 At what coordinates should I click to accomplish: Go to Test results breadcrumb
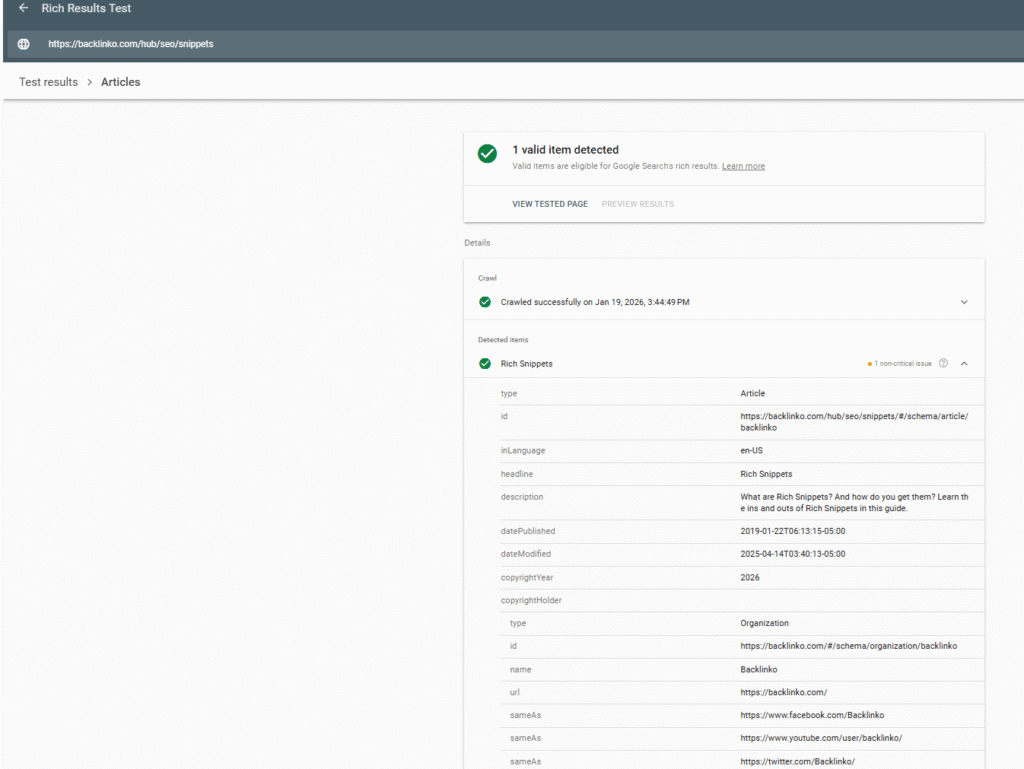tap(48, 82)
